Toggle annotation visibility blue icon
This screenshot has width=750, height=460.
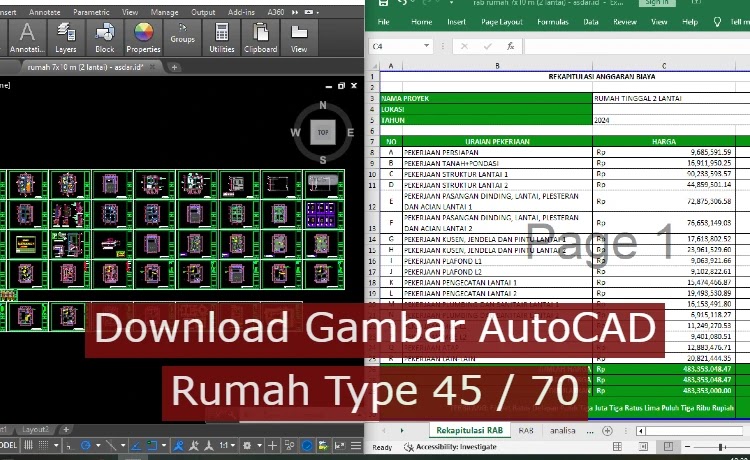pos(178,446)
